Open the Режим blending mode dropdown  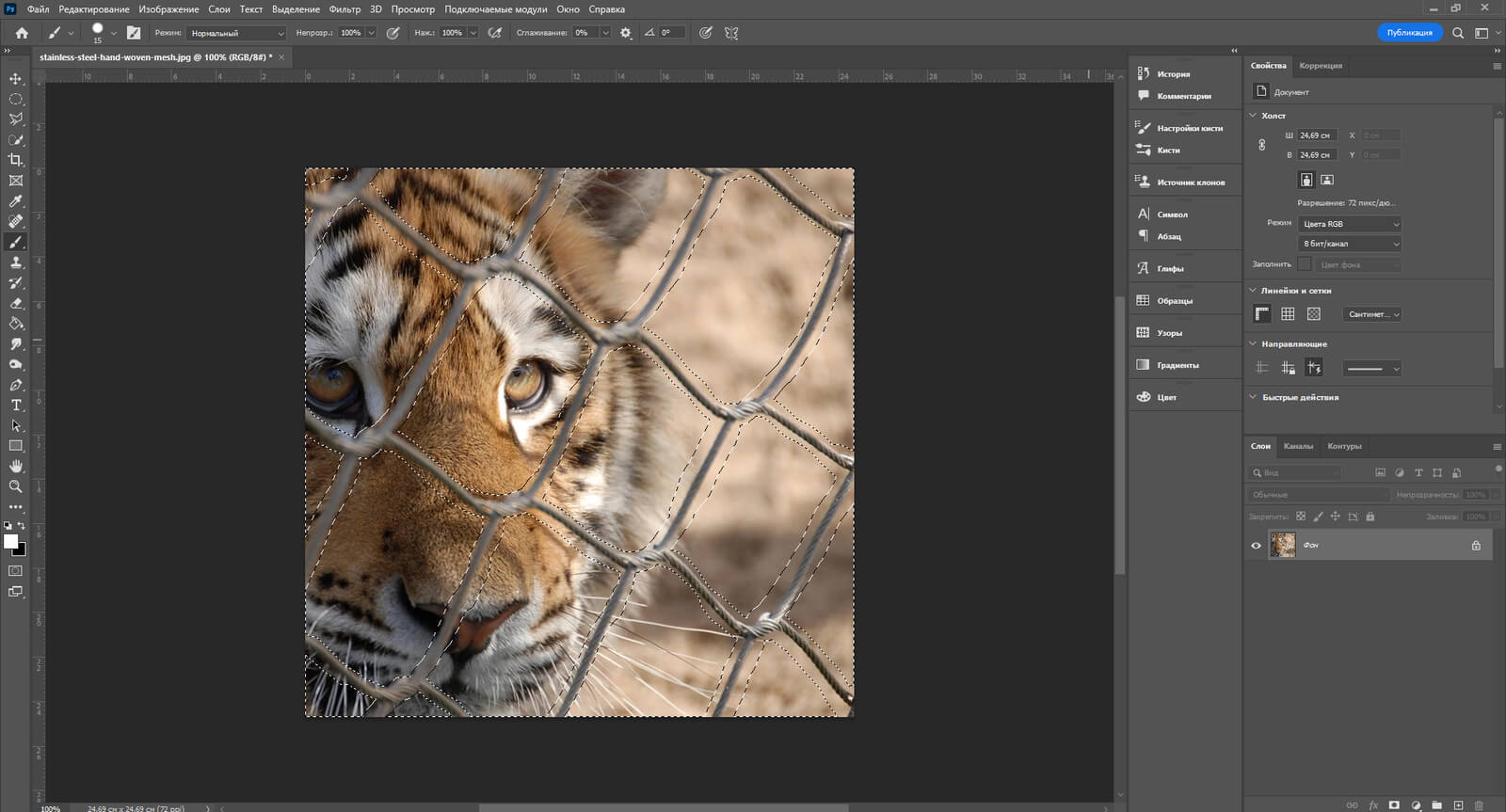pos(235,33)
